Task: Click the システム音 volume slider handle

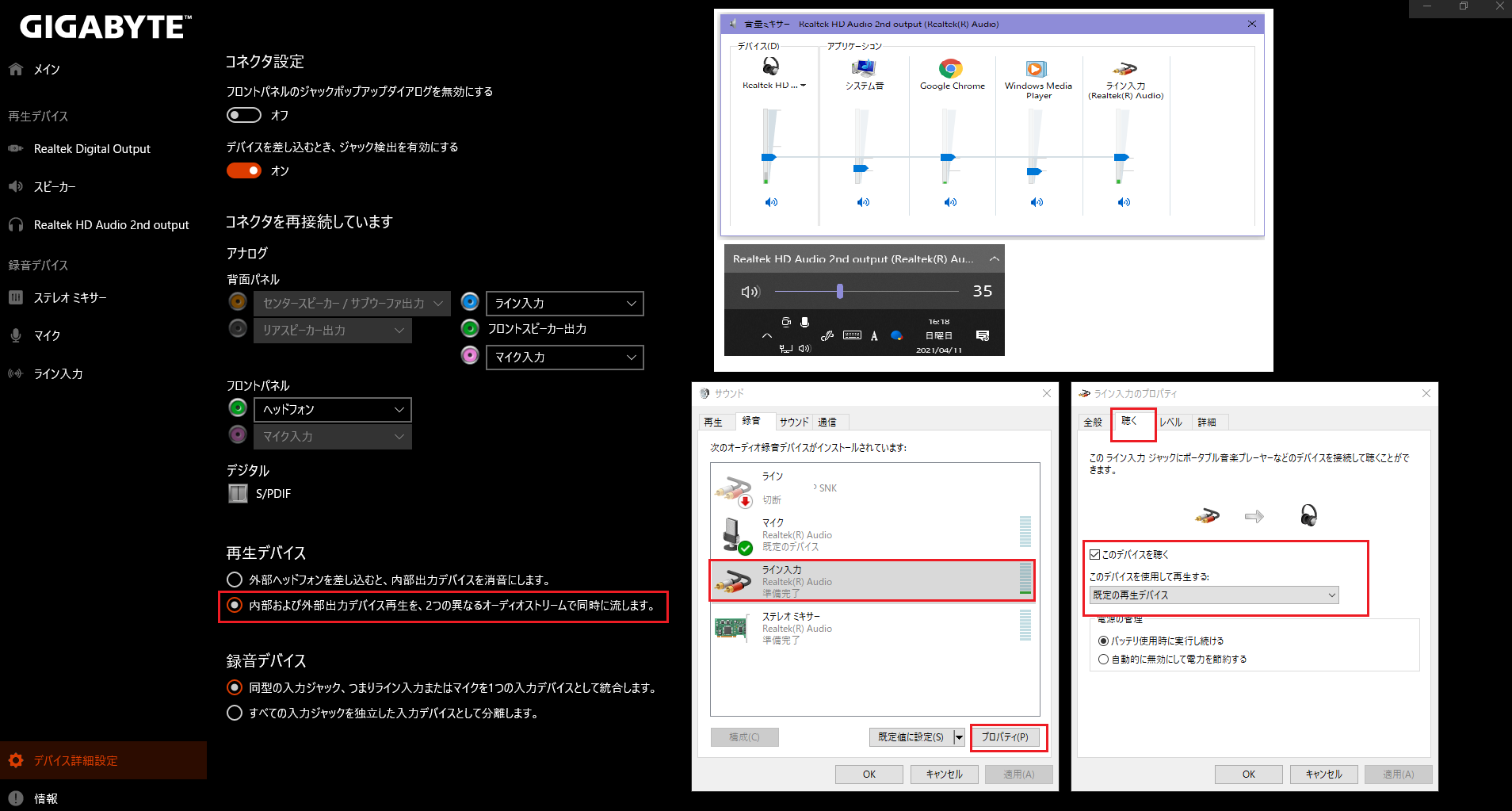Action: point(861,168)
